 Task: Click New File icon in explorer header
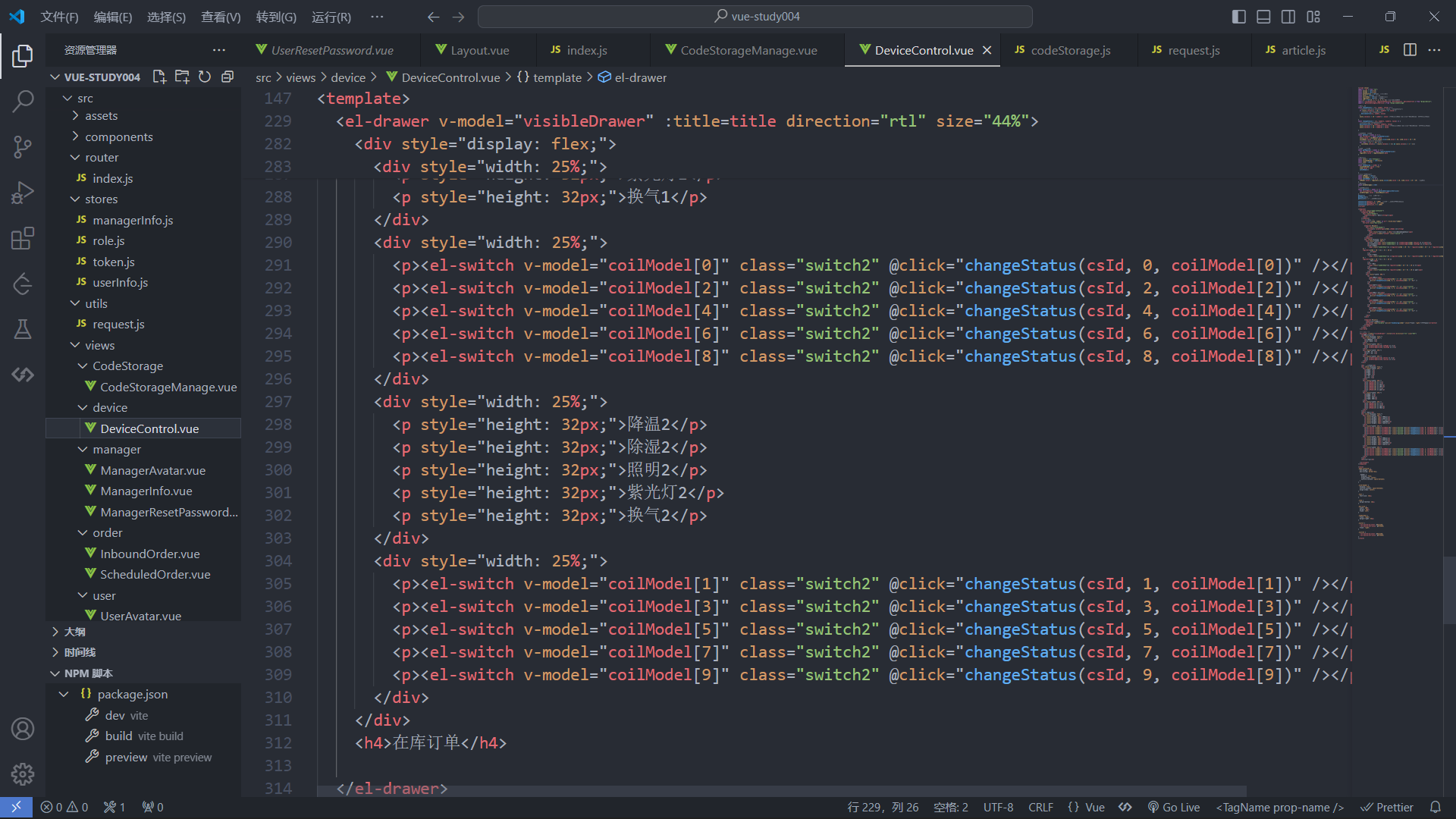click(159, 77)
